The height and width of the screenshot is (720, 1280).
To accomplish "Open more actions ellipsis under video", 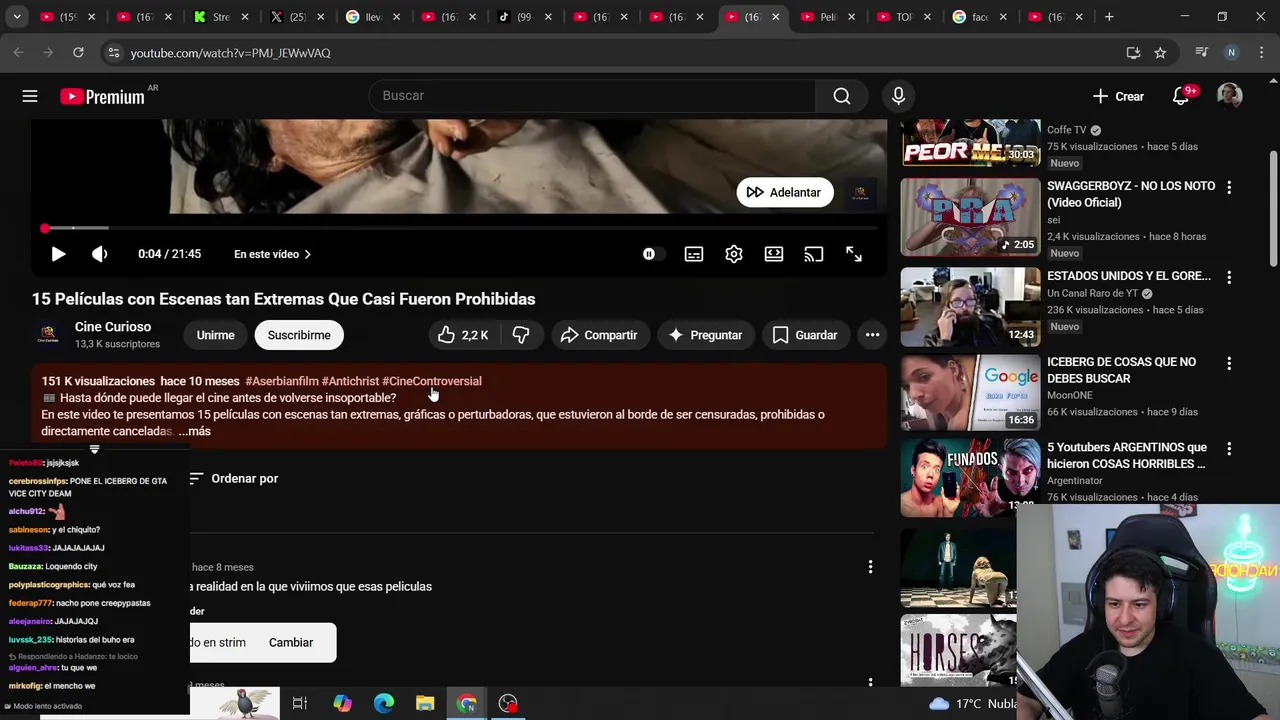I will tap(872, 335).
